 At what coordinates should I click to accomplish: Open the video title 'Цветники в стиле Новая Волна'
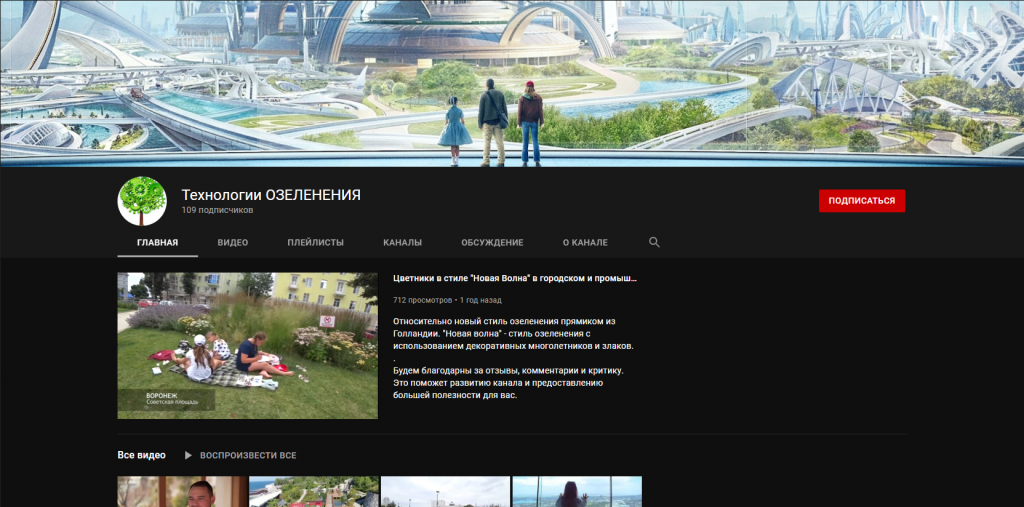point(515,278)
